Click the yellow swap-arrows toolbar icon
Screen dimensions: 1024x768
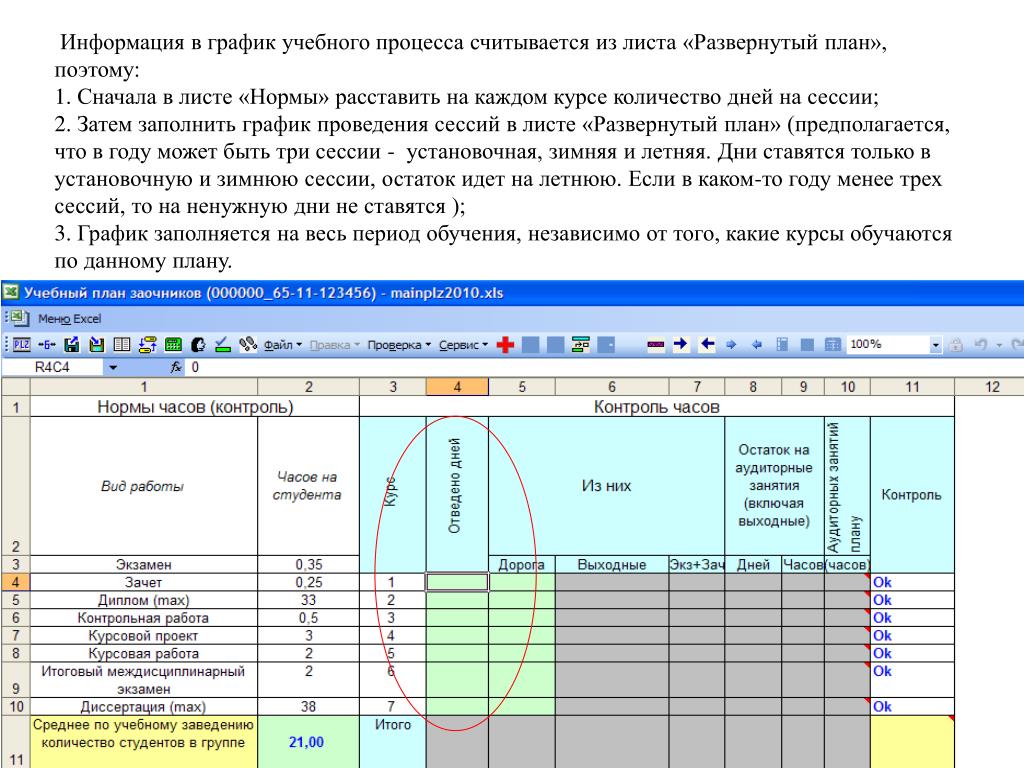tap(148, 344)
